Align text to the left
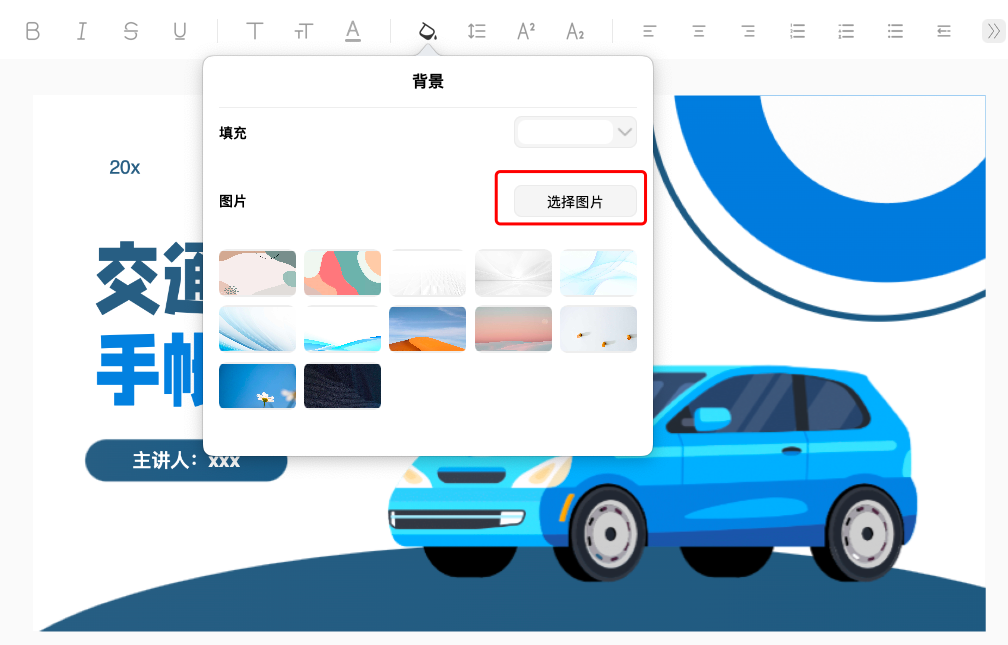The height and width of the screenshot is (645, 1008). coord(648,30)
